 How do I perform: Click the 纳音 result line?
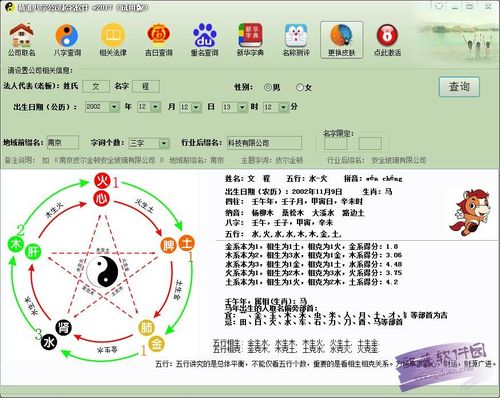(x=294, y=212)
